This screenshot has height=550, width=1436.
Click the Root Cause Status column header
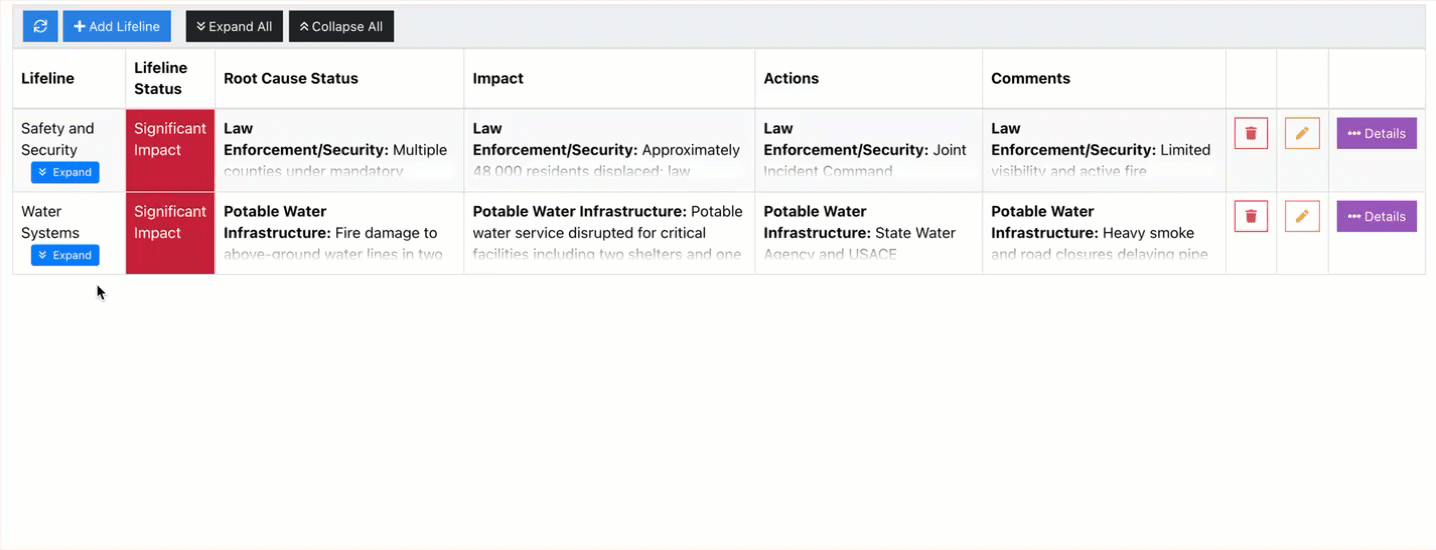click(291, 79)
